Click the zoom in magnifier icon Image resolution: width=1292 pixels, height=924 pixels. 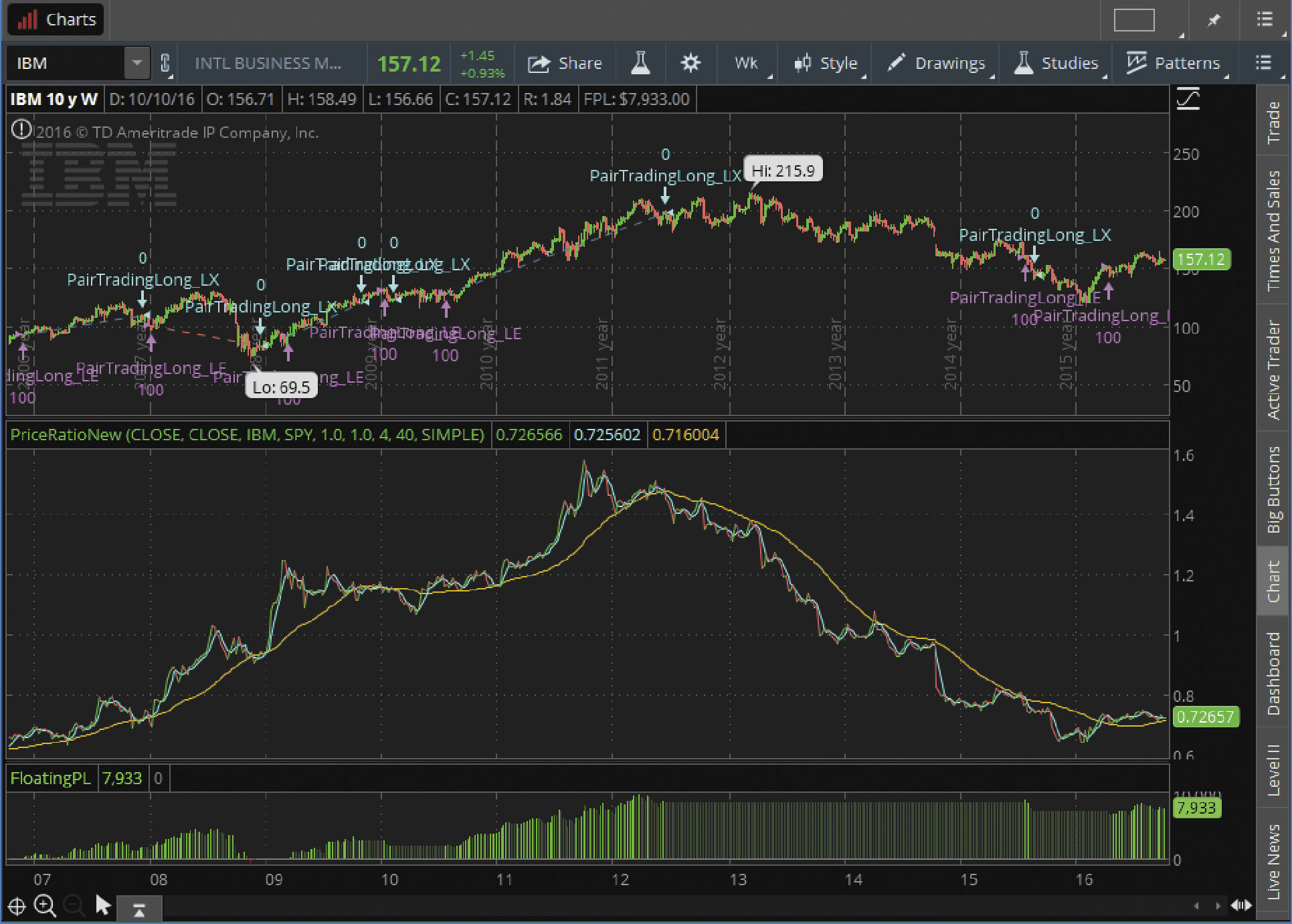tap(45, 906)
